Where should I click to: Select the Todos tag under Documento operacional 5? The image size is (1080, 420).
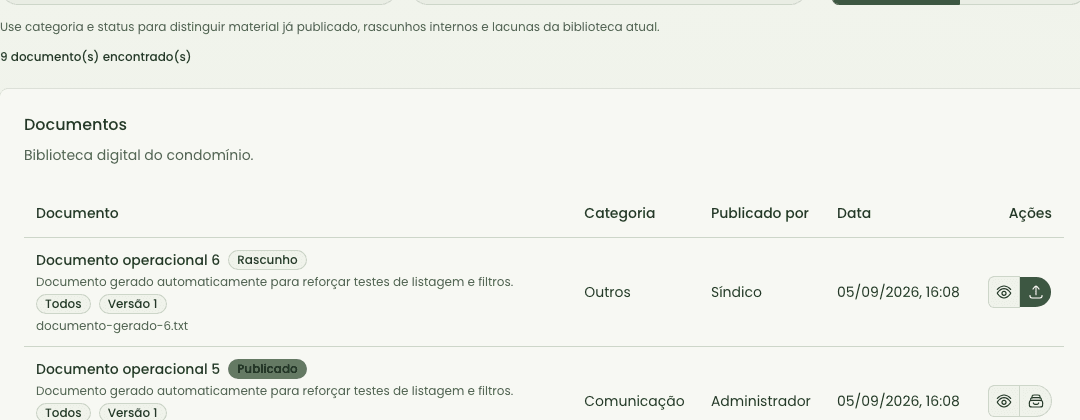click(x=63, y=412)
